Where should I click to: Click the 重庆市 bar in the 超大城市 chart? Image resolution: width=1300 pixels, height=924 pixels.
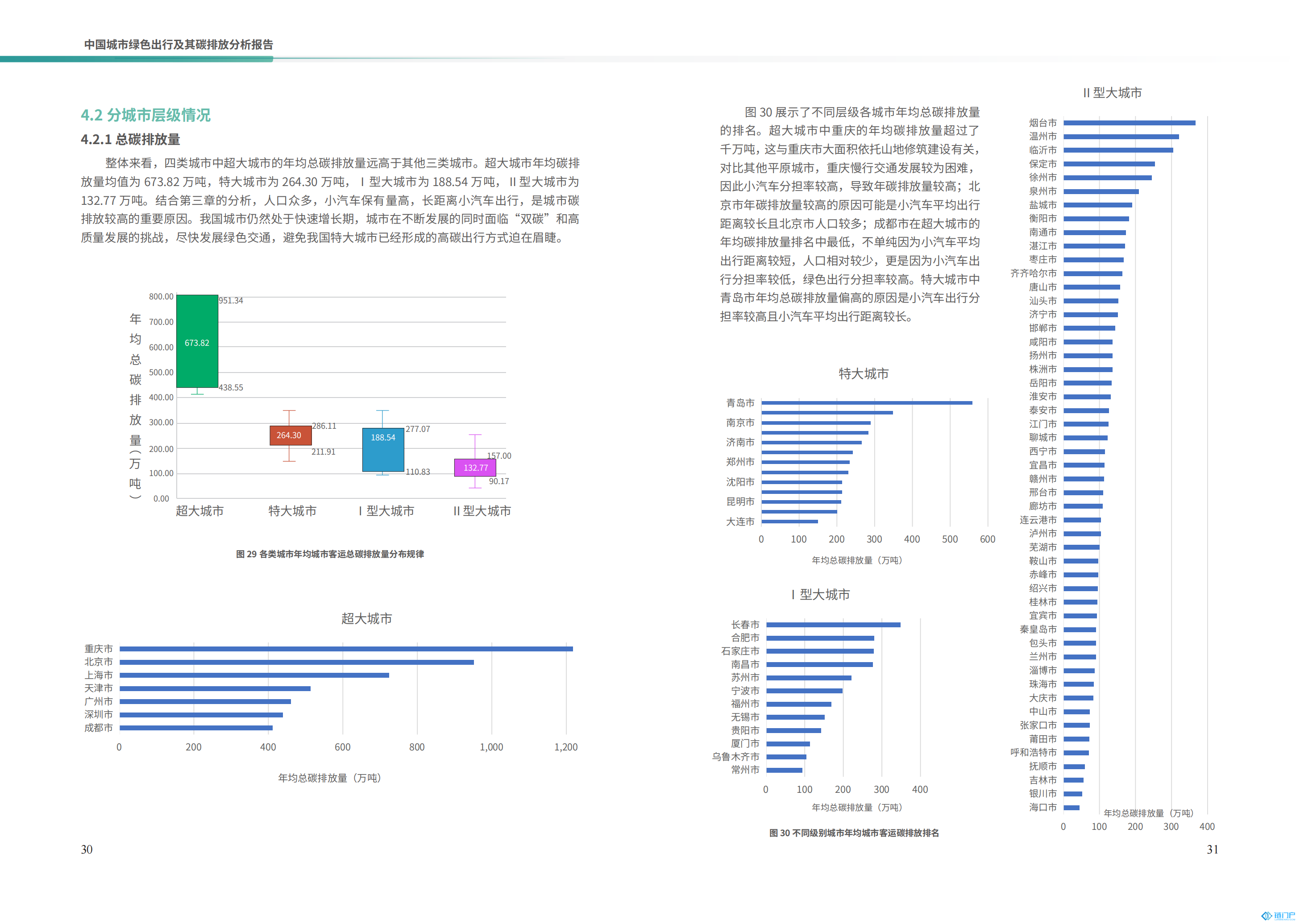point(346,649)
